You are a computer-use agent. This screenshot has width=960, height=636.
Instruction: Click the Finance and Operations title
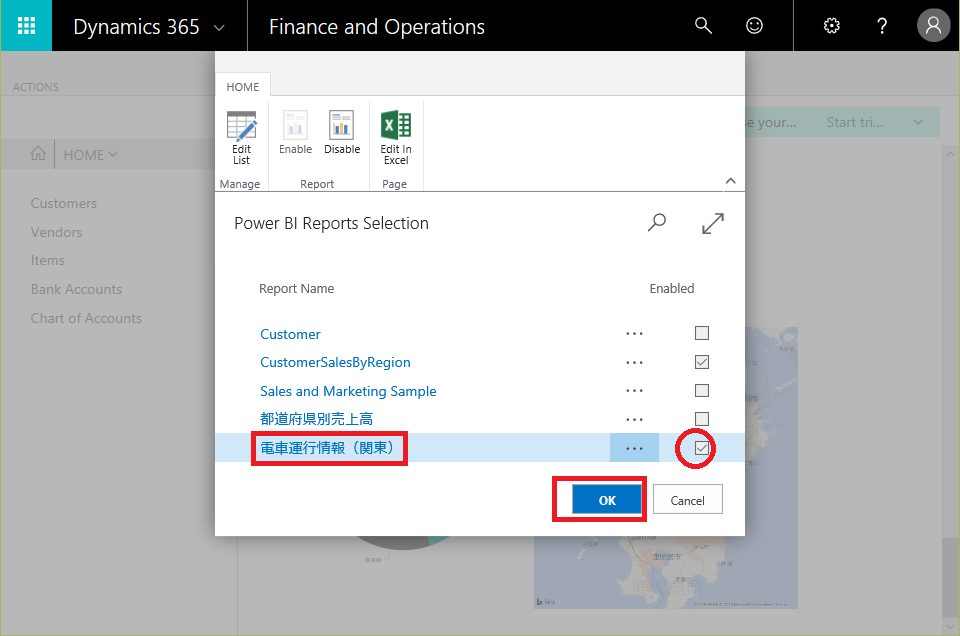[x=377, y=27]
